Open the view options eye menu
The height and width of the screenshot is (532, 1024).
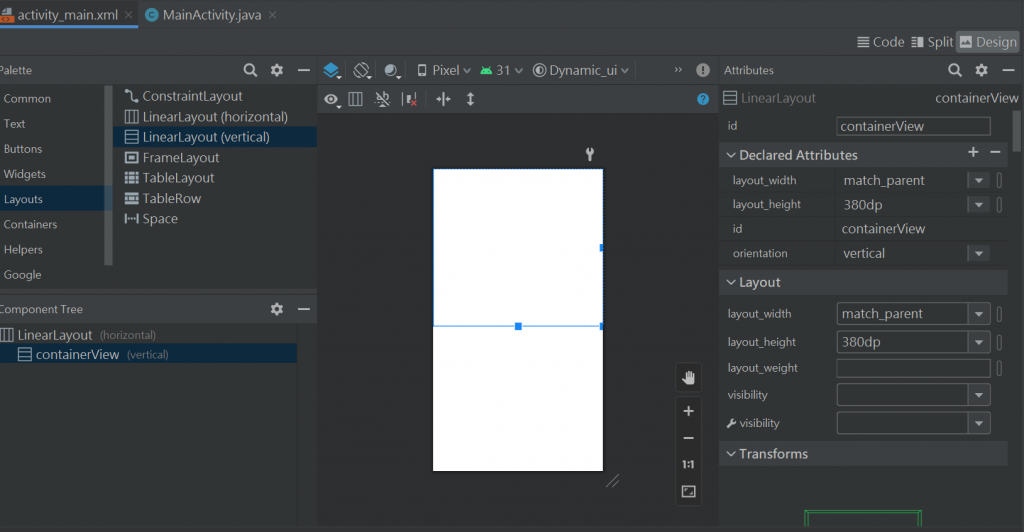click(x=331, y=99)
